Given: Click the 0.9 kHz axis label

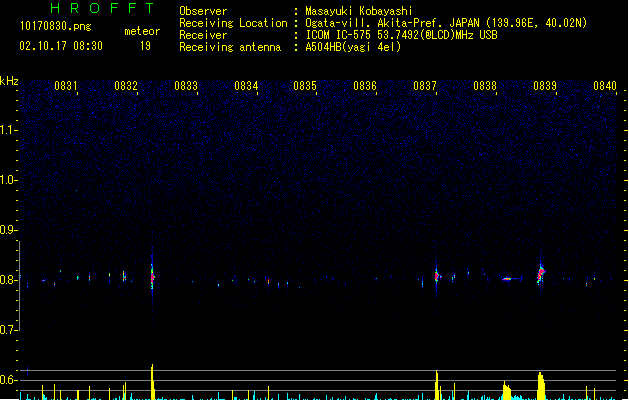Looking at the screenshot, I should coord(8,230).
